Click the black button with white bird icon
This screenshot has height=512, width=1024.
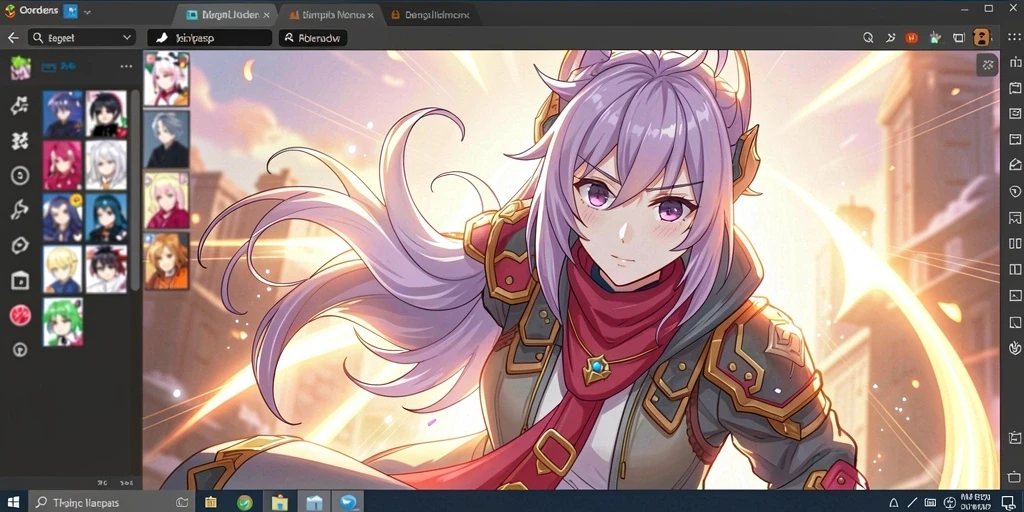click(x=209, y=38)
